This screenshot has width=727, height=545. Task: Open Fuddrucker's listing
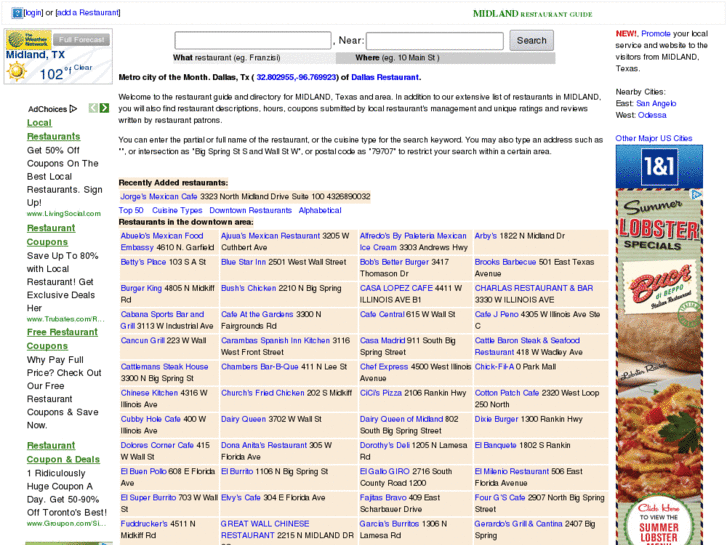point(144,524)
